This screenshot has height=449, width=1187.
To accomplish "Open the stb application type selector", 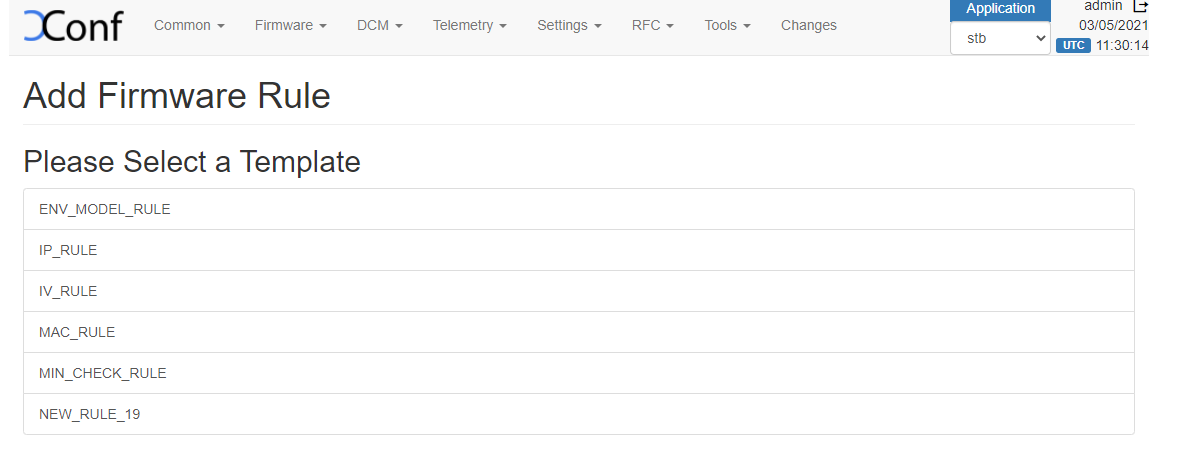I will tap(1000, 38).
